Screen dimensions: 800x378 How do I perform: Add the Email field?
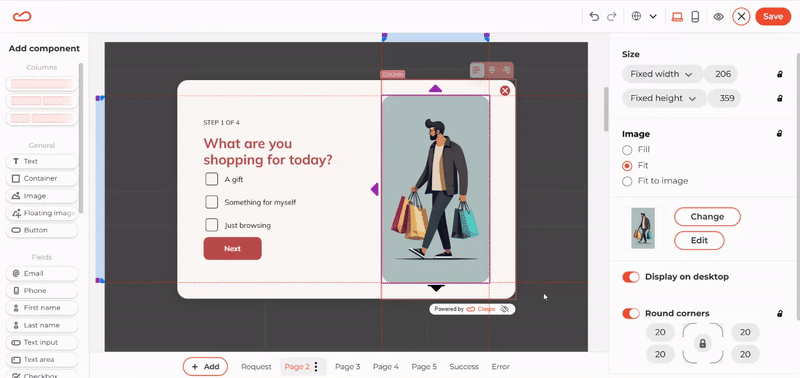click(42, 273)
